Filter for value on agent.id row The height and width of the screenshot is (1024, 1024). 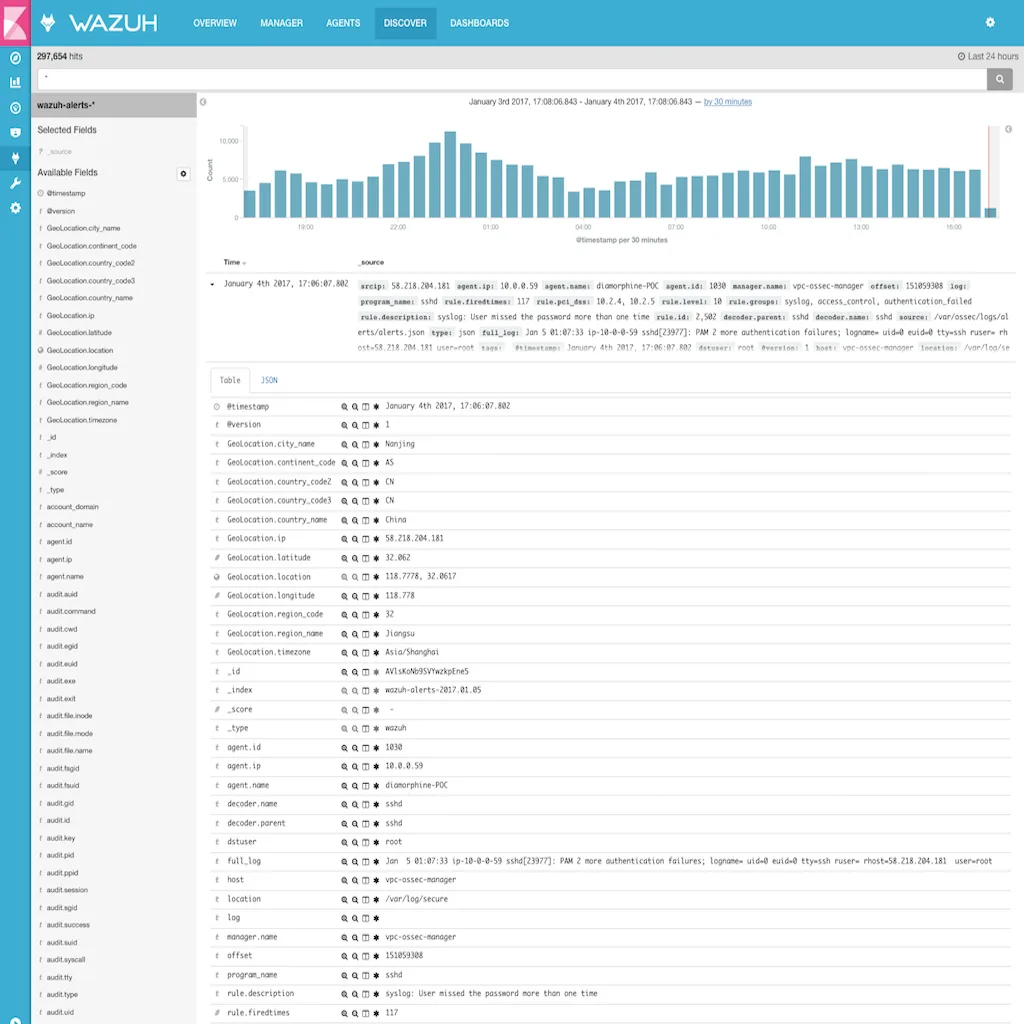pyautogui.click(x=344, y=748)
